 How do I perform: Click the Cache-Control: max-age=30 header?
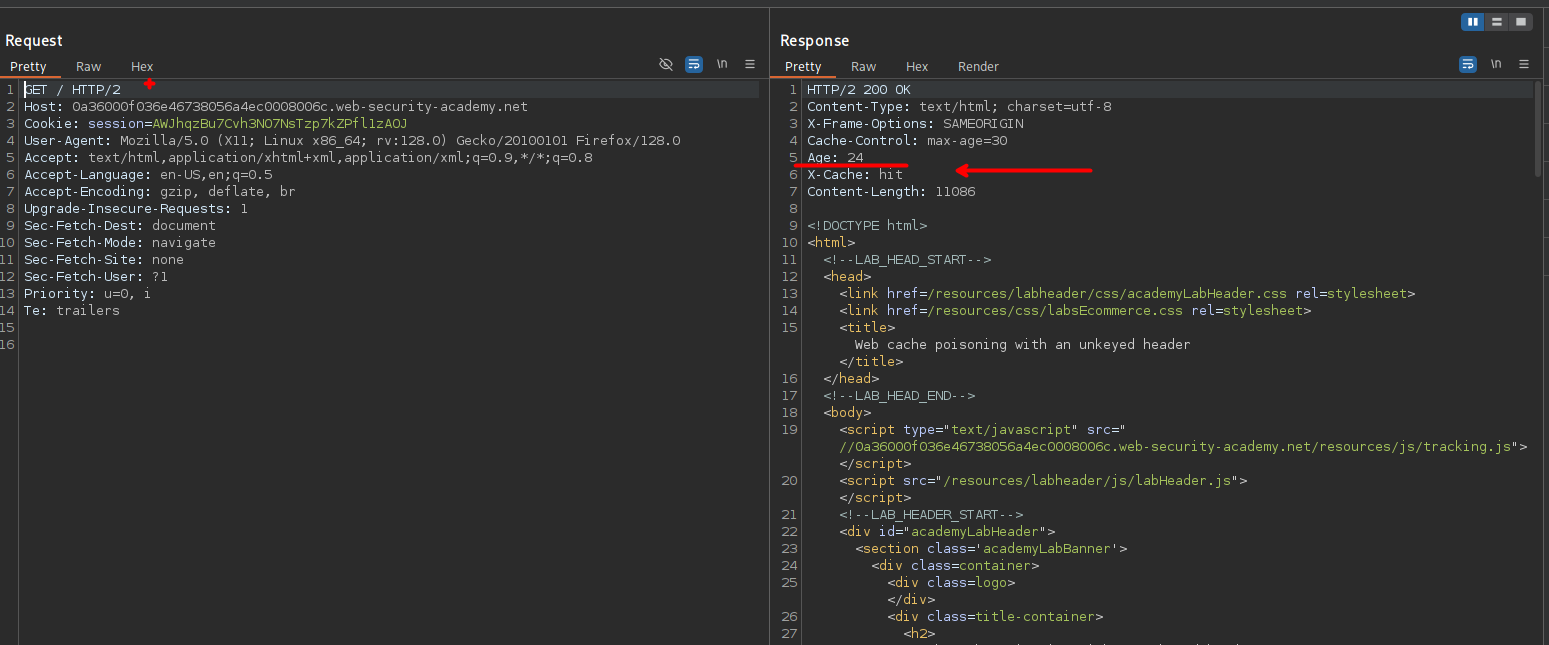point(907,141)
